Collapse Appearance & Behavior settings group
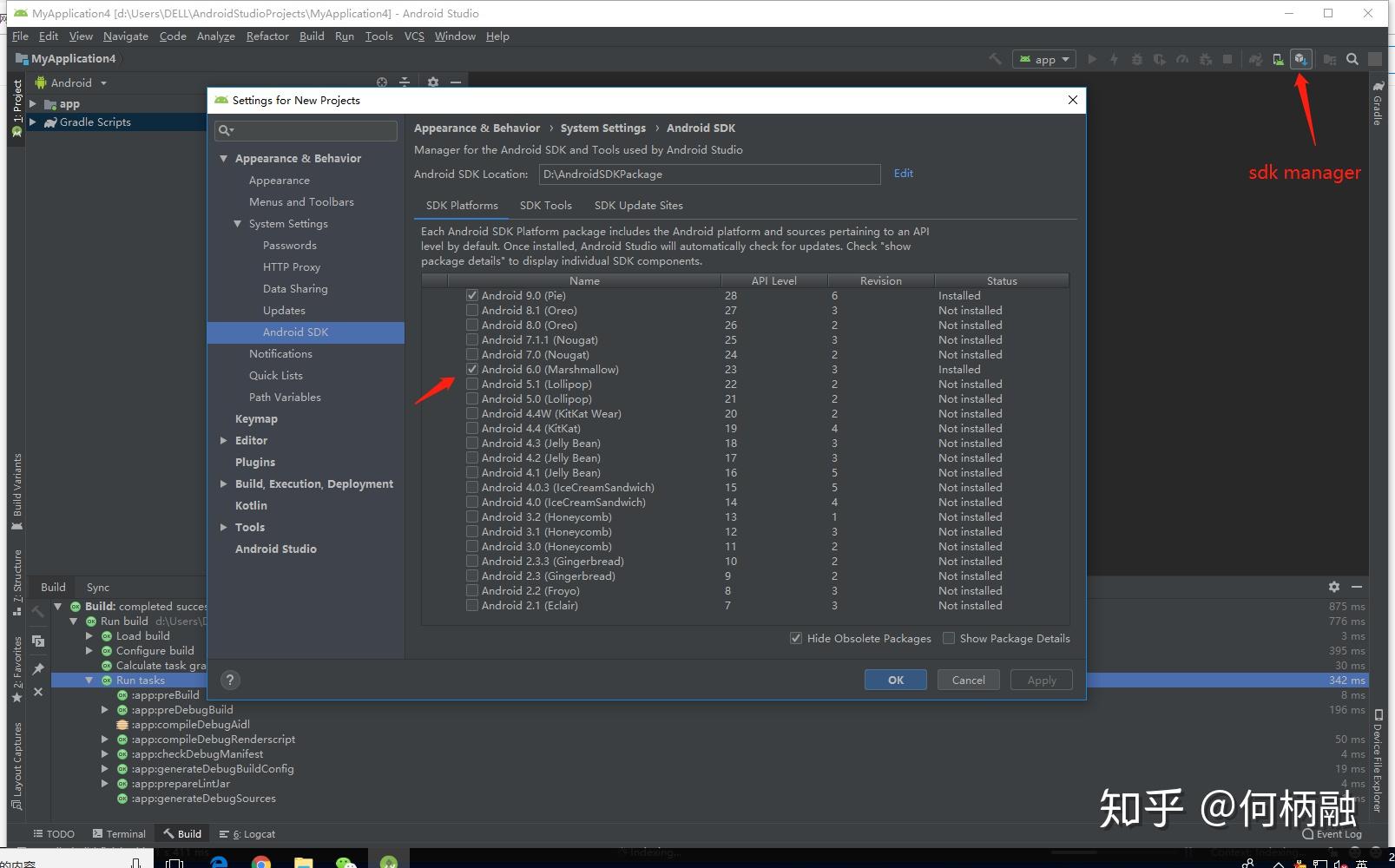Viewport: 1395px width, 868px height. 224,158
